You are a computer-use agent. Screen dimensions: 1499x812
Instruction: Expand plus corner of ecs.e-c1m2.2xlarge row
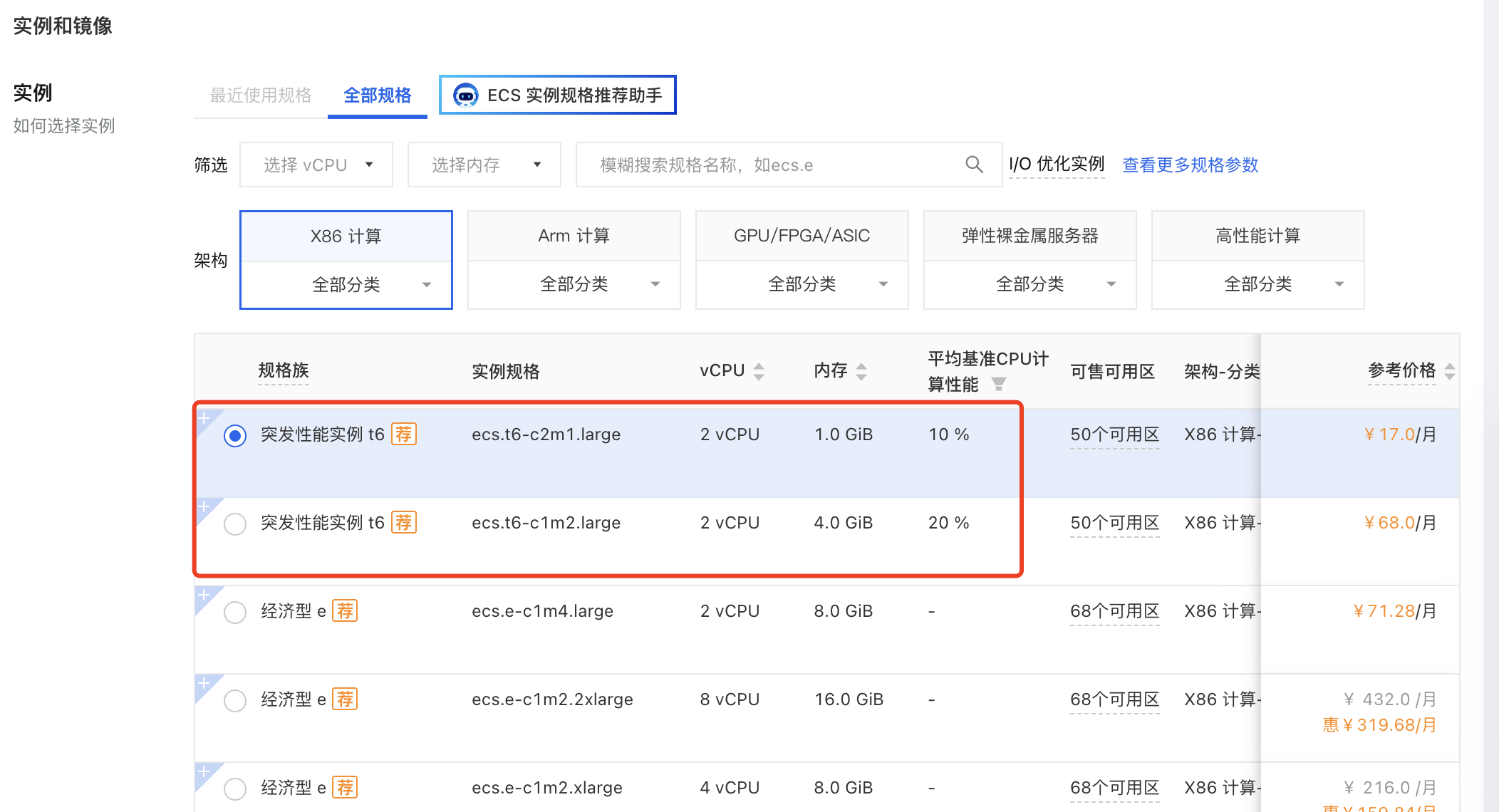(x=204, y=683)
